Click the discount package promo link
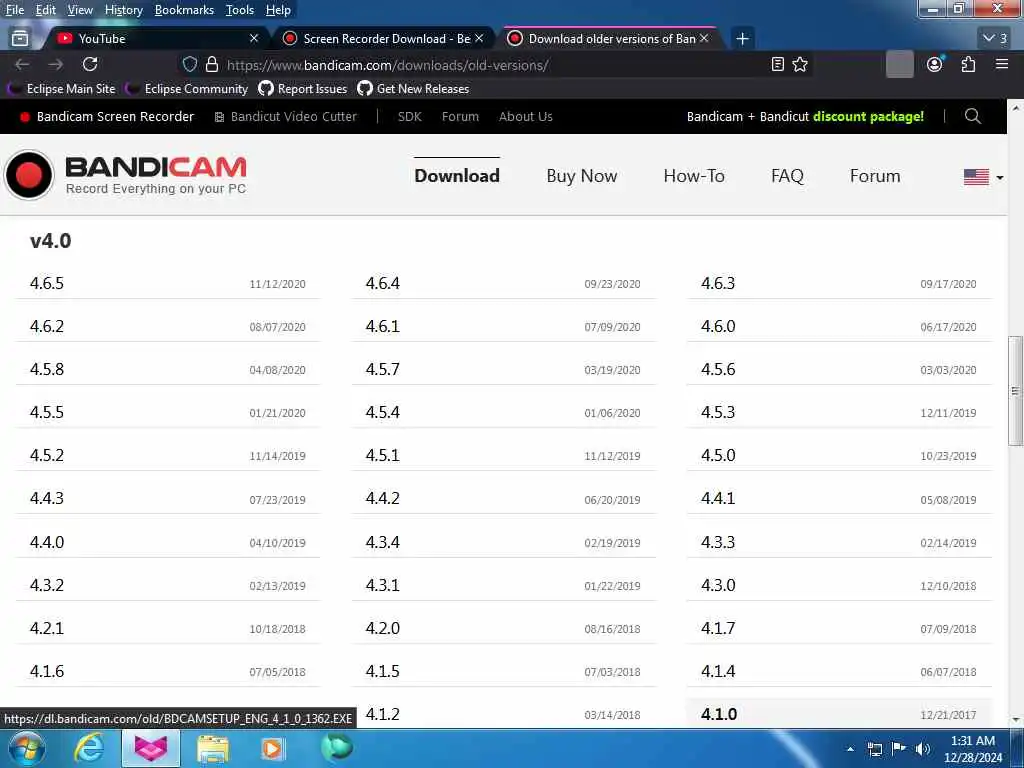1024x768 pixels. [x=868, y=116]
